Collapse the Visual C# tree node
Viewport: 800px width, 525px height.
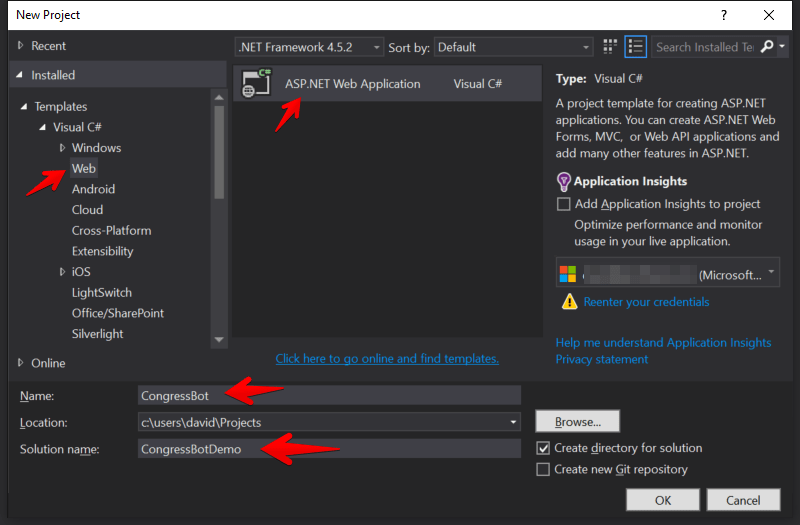(x=42, y=127)
